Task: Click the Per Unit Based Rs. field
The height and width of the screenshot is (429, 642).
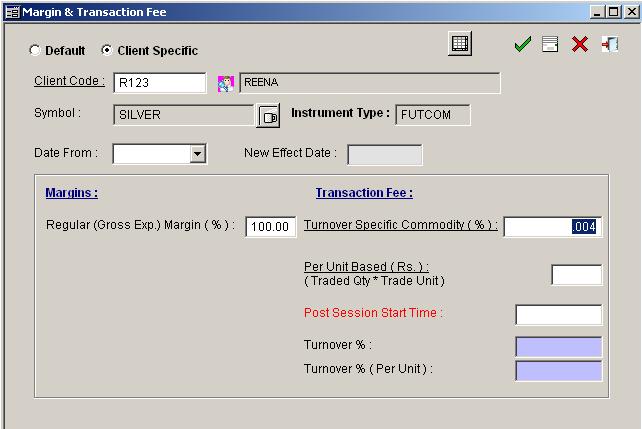Action: tap(576, 275)
